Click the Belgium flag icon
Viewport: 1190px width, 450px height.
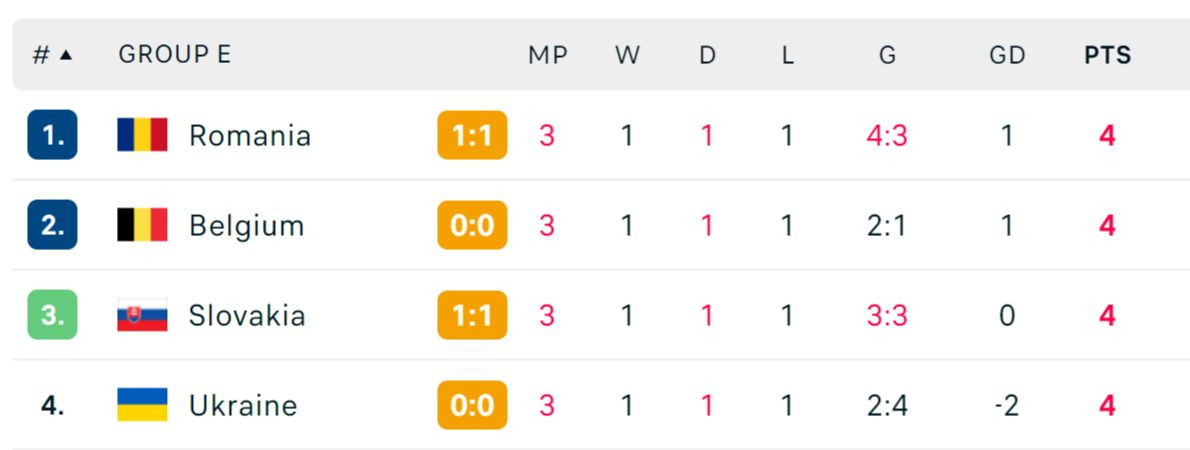(x=142, y=225)
